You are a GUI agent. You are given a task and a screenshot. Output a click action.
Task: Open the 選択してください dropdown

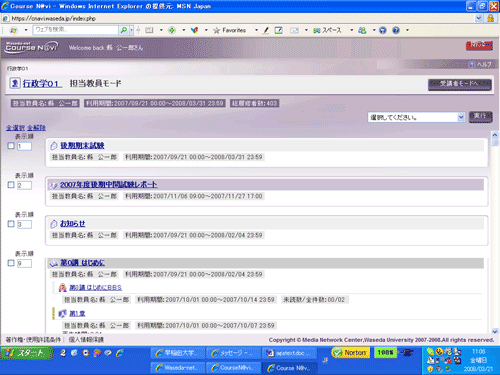[416, 117]
